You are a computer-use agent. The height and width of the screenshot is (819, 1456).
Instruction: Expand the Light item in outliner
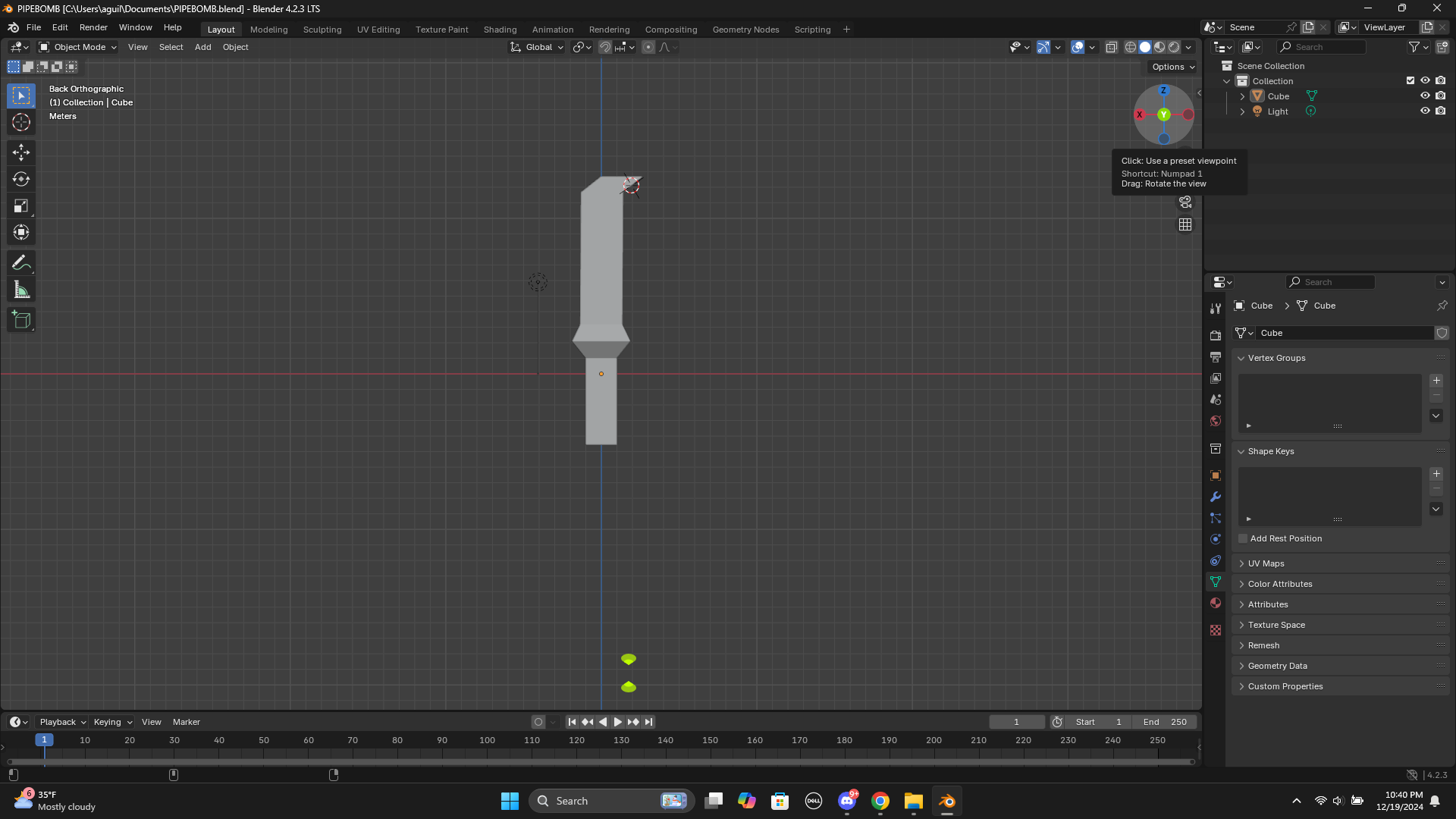point(1242,111)
